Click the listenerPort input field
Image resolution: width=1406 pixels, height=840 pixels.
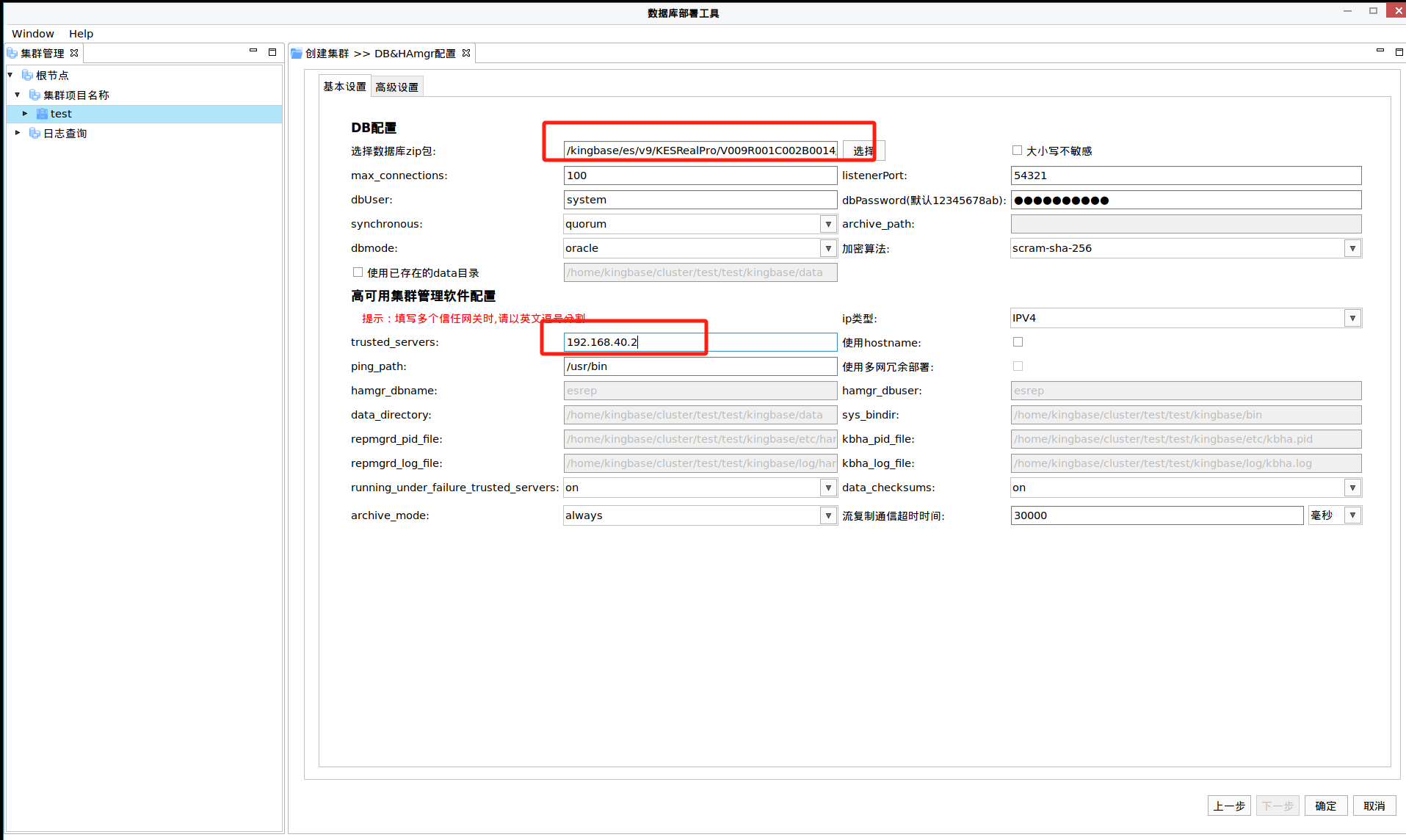tap(1186, 175)
